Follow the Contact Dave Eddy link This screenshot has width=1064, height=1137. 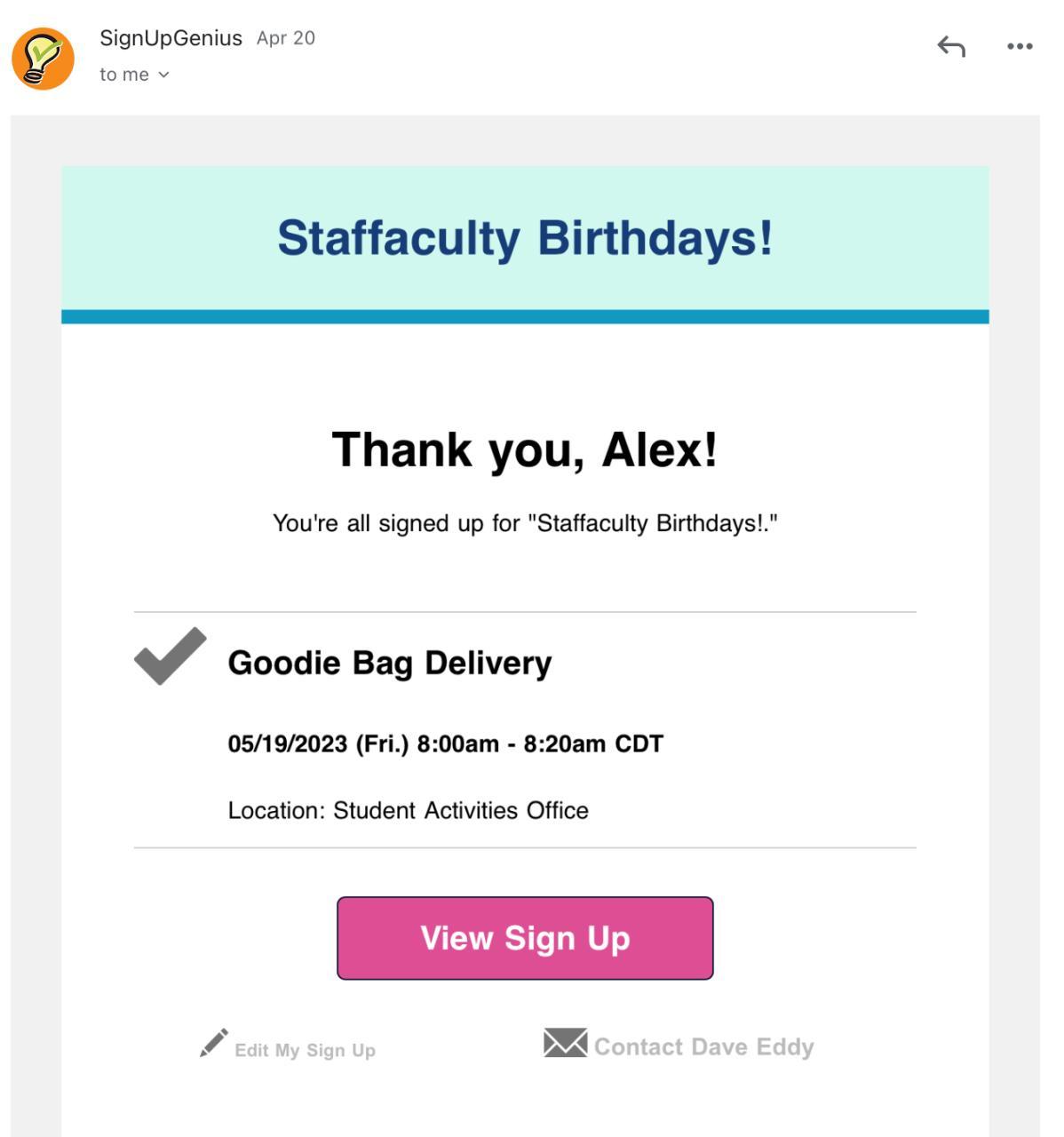click(x=703, y=1047)
